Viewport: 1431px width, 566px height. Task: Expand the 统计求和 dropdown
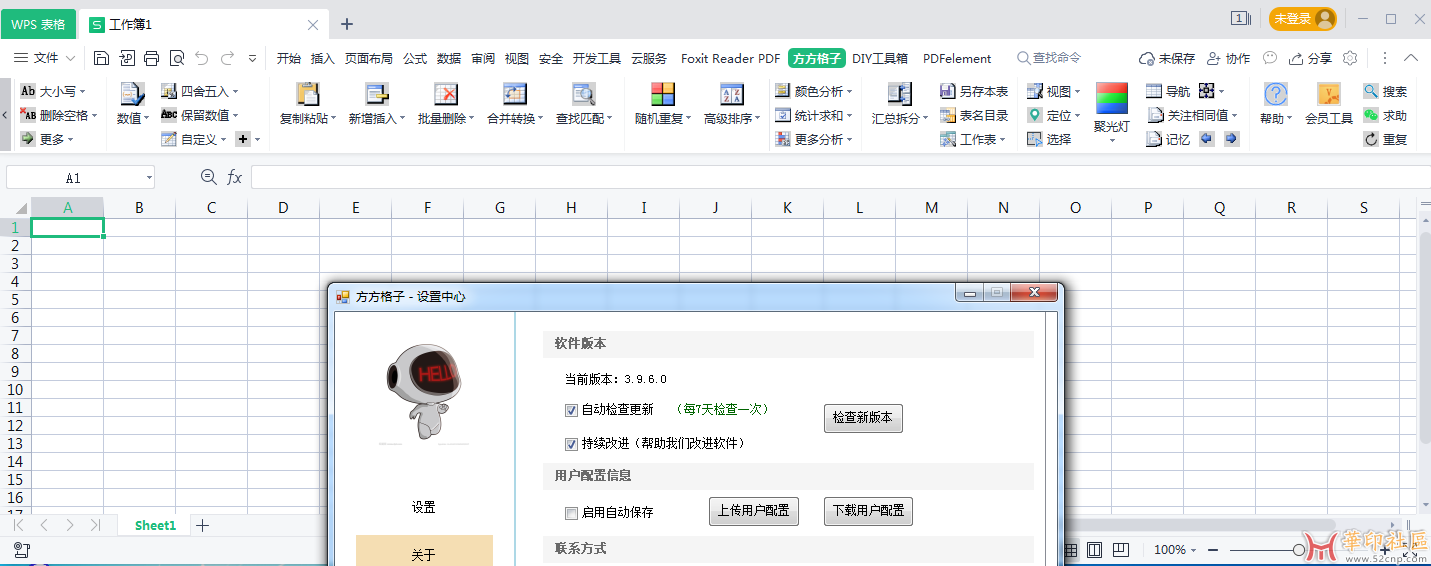(x=850, y=115)
